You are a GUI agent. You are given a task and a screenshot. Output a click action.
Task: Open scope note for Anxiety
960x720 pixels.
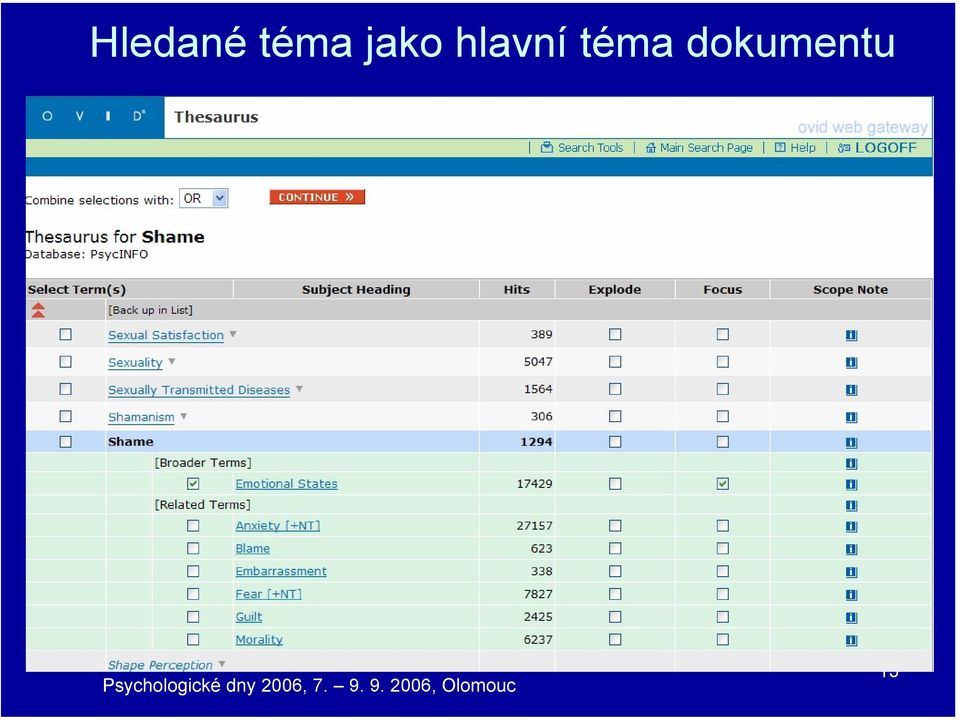(x=851, y=527)
